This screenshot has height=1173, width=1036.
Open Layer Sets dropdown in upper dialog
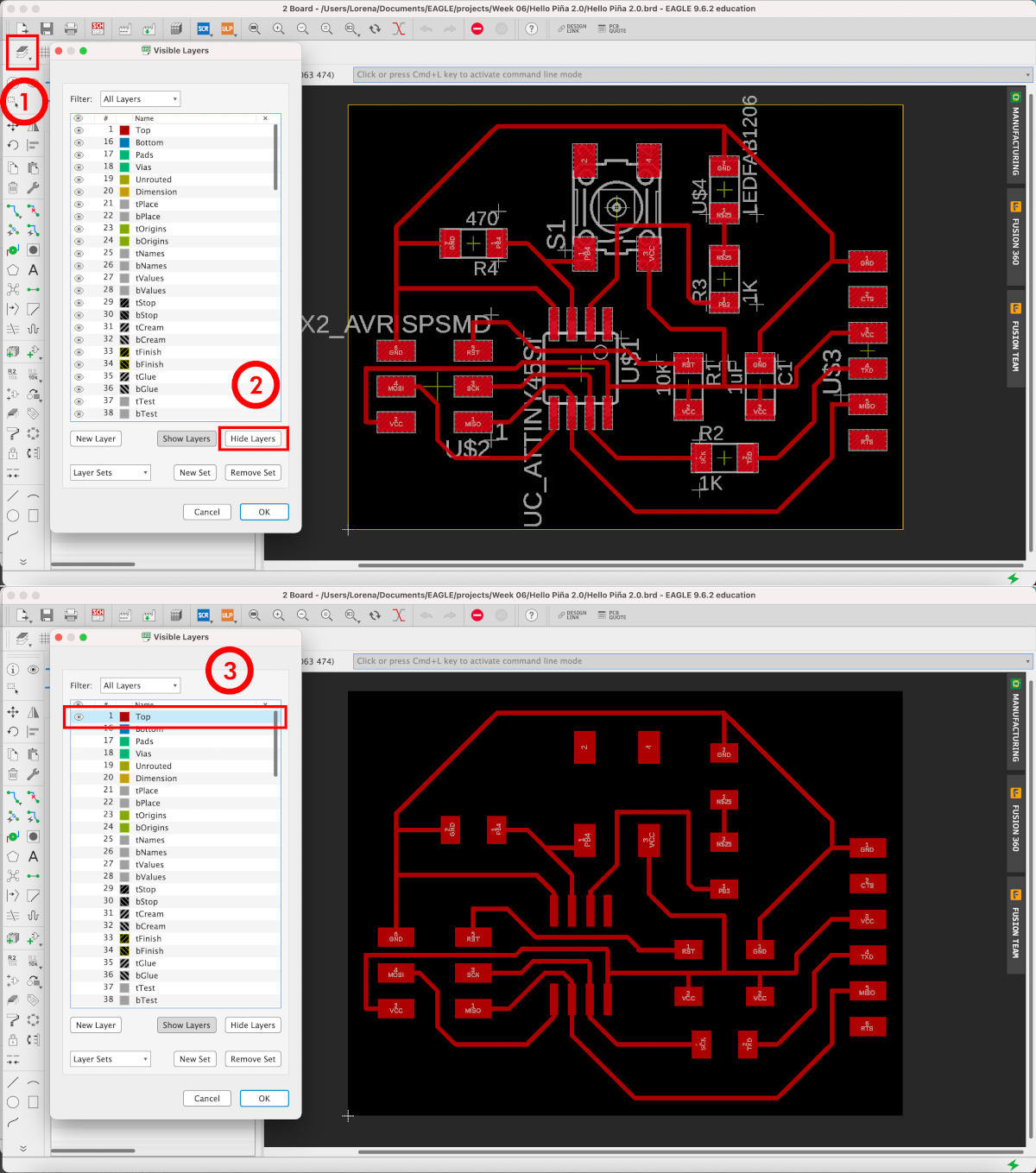pos(111,473)
